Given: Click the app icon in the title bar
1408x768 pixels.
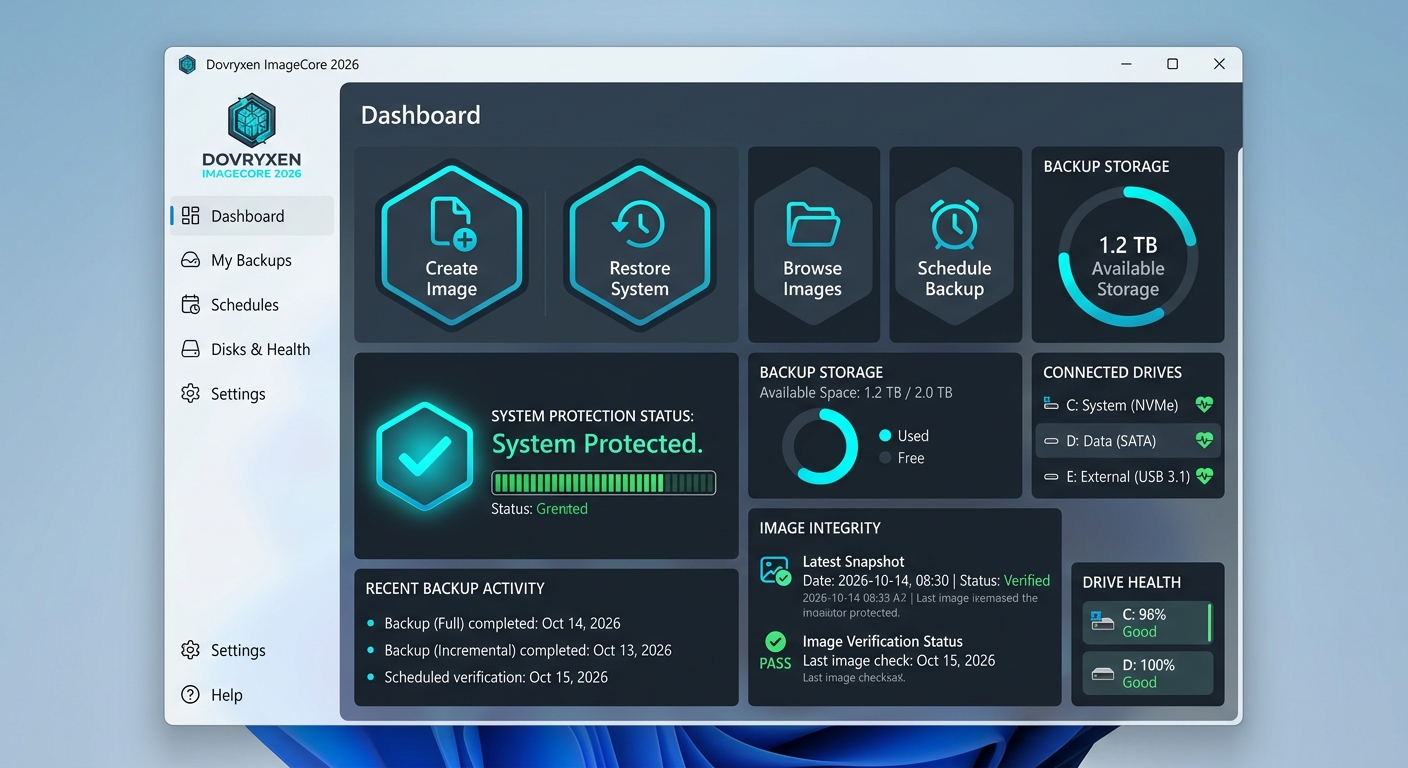Looking at the screenshot, I should click(187, 65).
